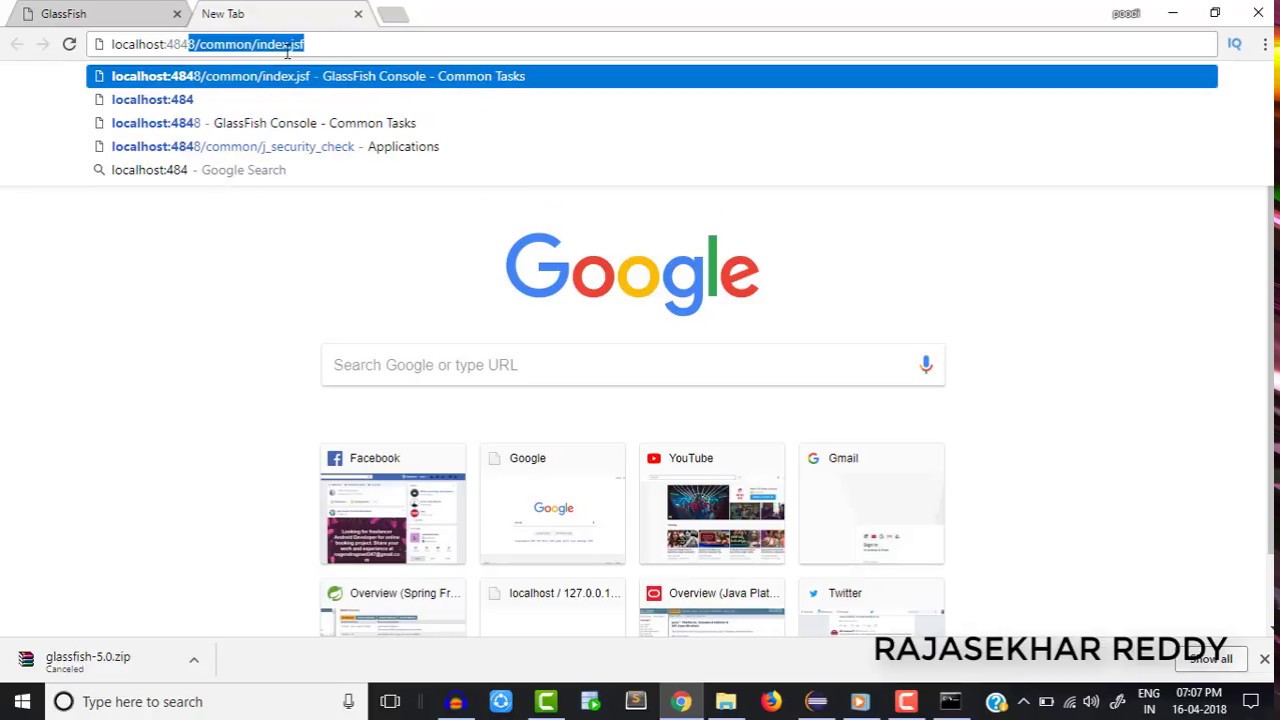Open the Overview (Spring Fr... tile
The width and height of the screenshot is (1280, 720).
coord(393,608)
